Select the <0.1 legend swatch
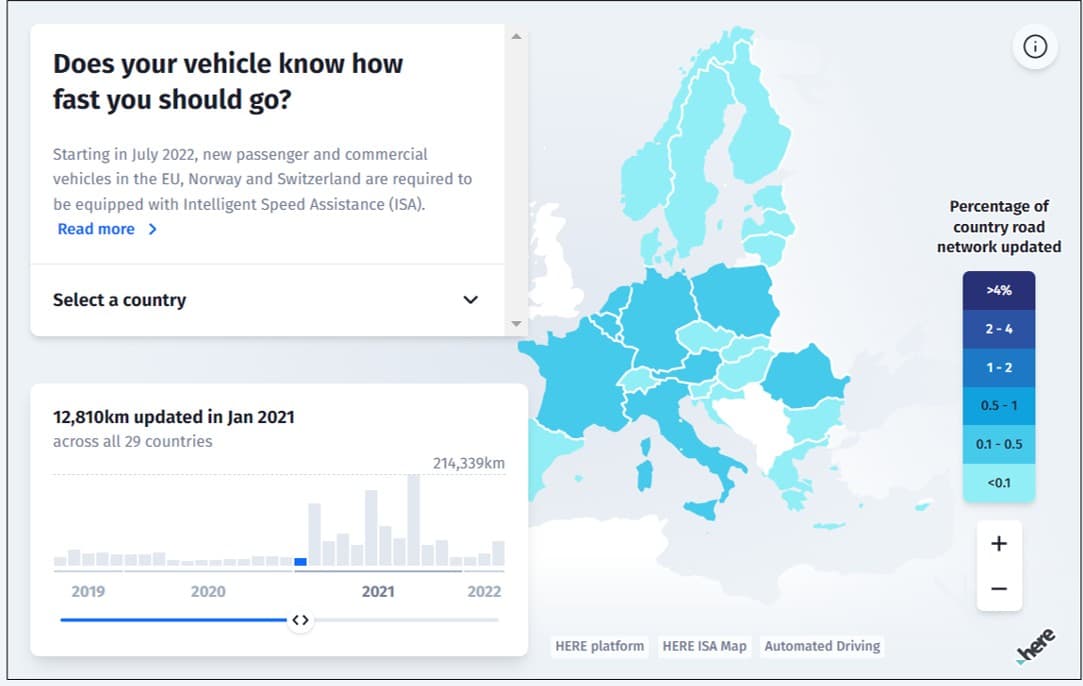 (999, 482)
